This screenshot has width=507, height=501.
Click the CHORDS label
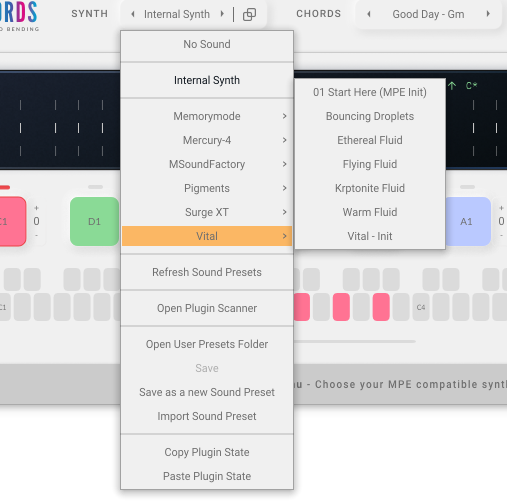pos(319,14)
